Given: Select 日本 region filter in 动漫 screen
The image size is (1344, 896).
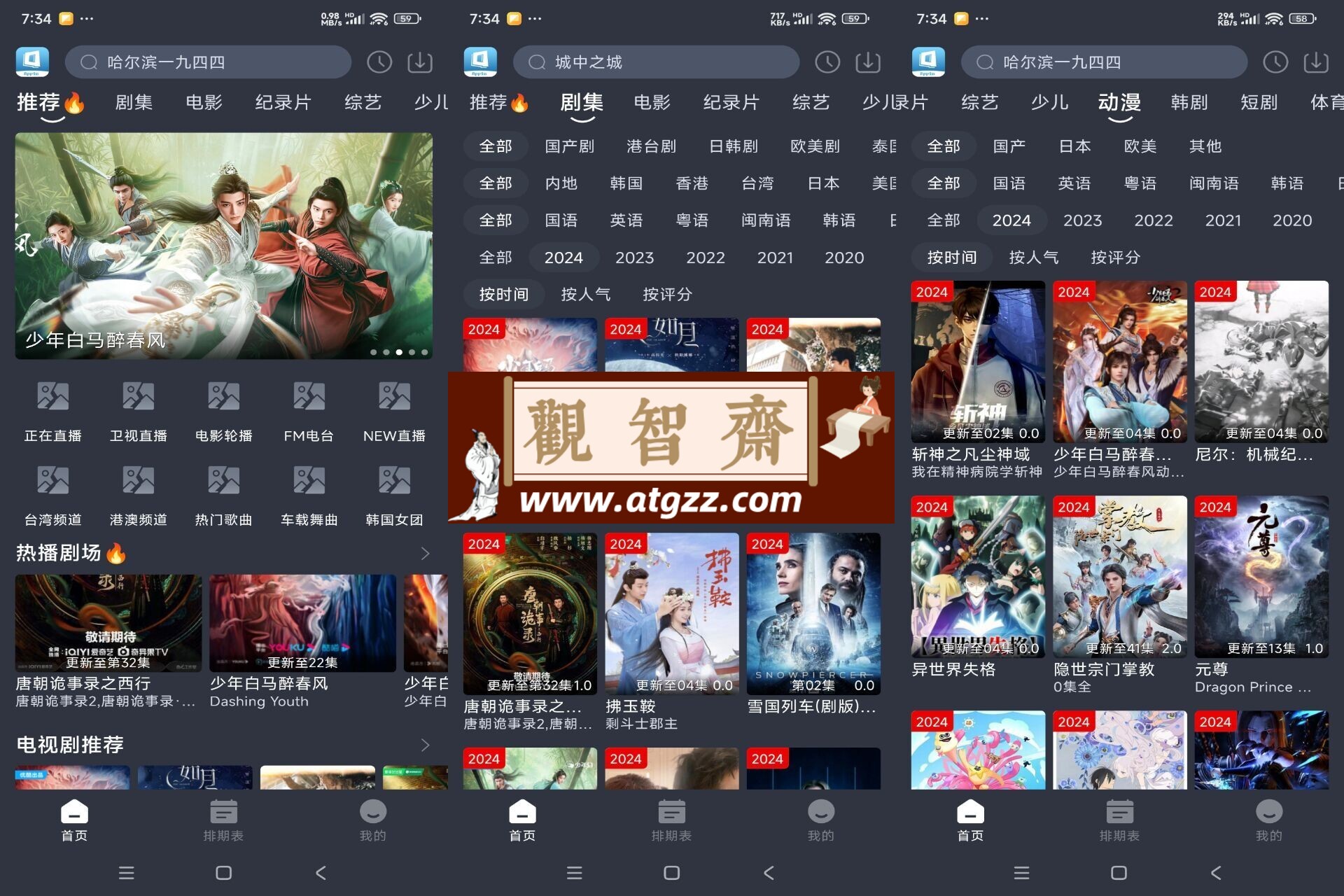Looking at the screenshot, I should [x=1074, y=146].
